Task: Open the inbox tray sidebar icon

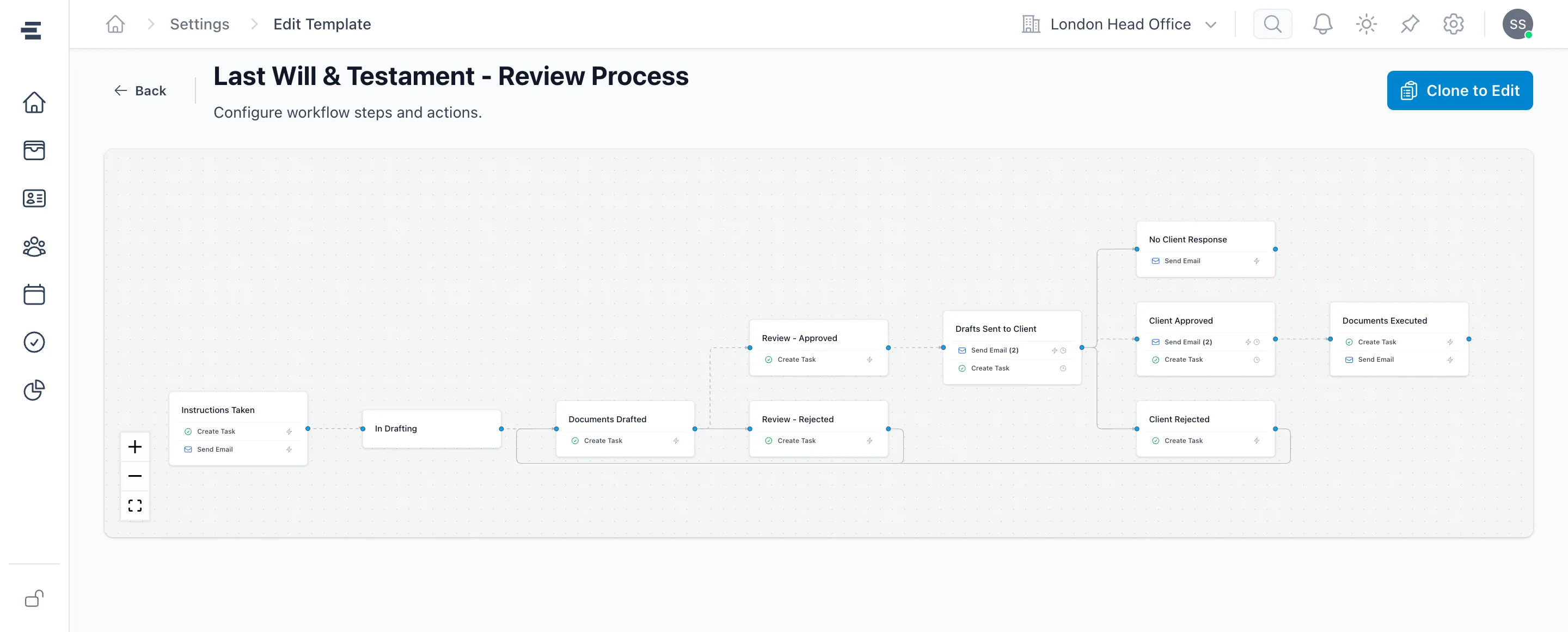Action: tap(34, 150)
